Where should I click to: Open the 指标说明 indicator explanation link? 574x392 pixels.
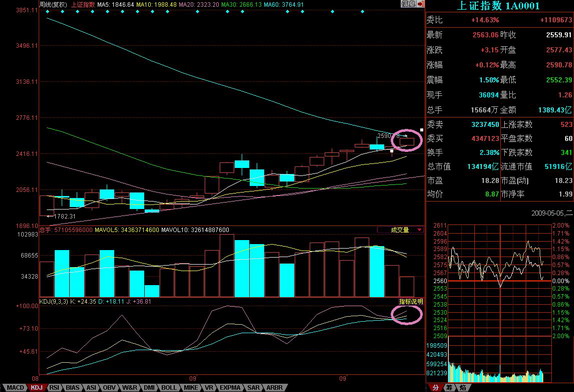pos(411,301)
